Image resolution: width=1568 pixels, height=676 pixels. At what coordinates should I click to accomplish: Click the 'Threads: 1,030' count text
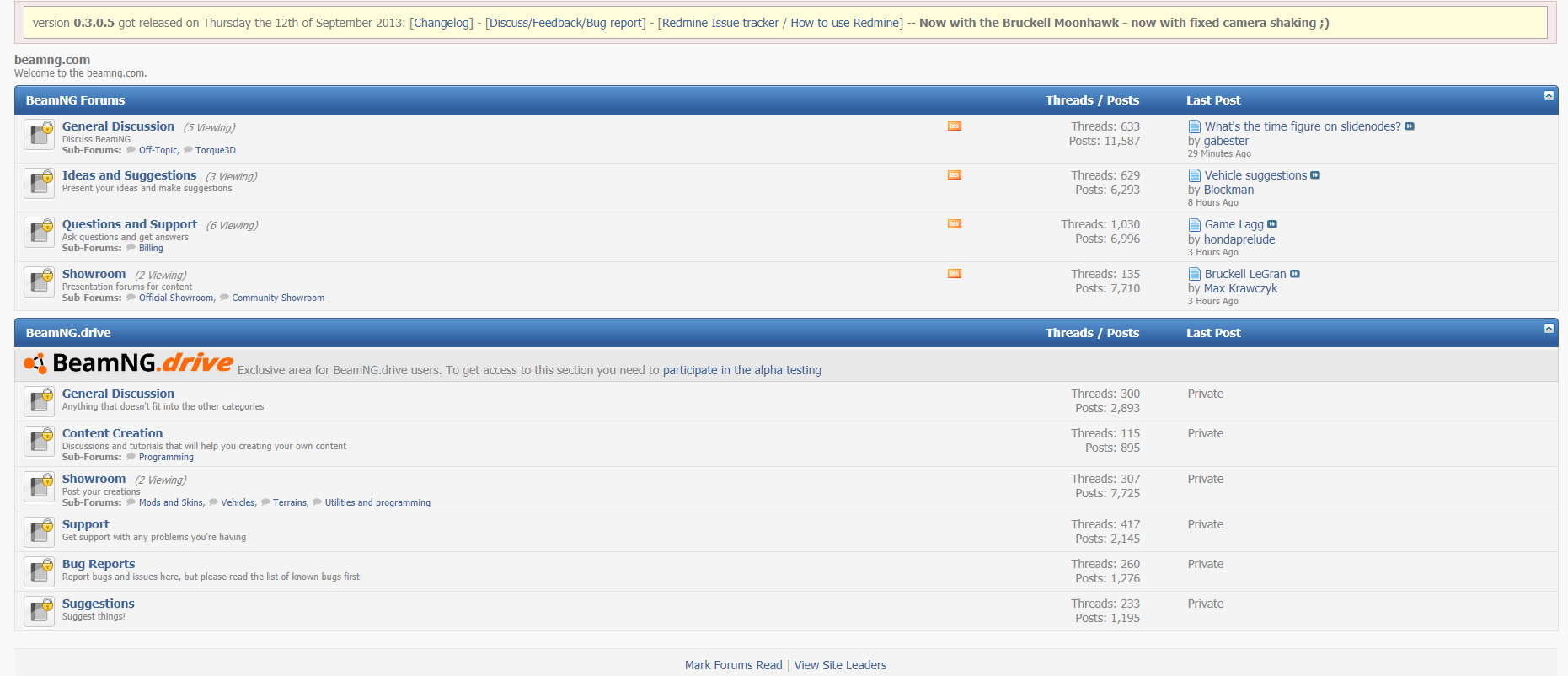click(x=1100, y=224)
